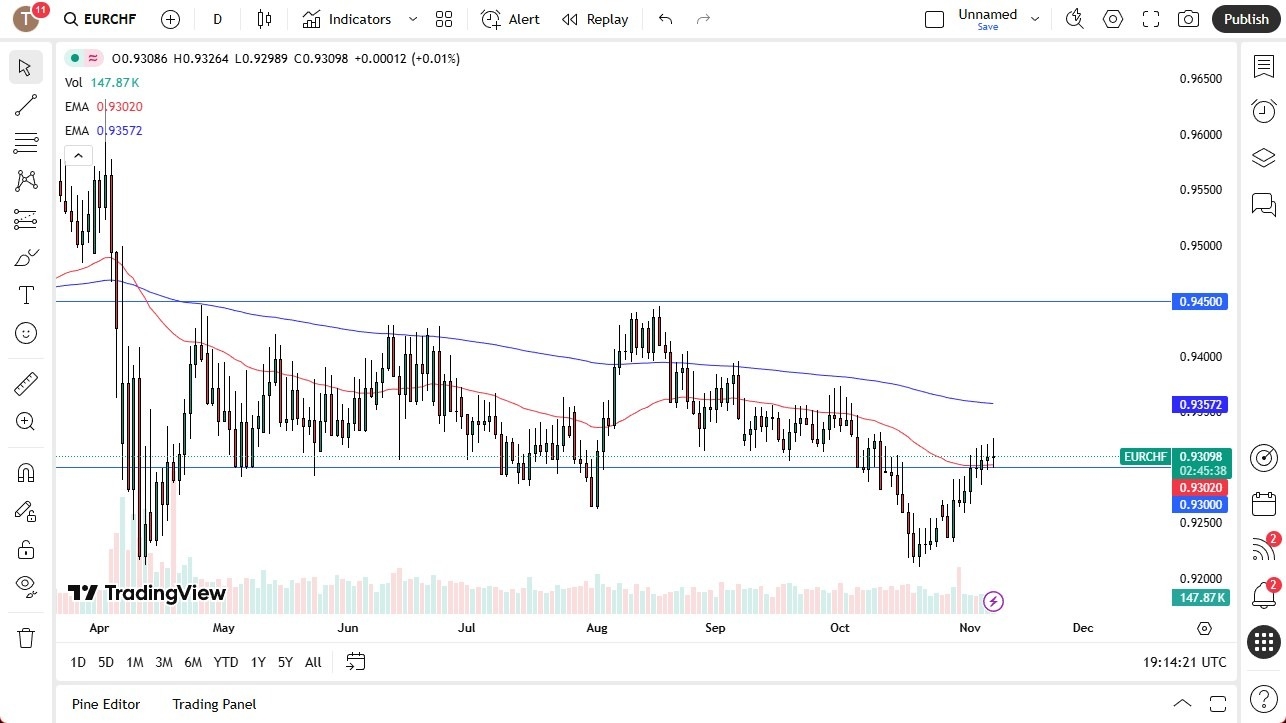This screenshot has height=723, width=1286.
Task: Click the EURCHF symbol search field
Action: click(x=110, y=18)
